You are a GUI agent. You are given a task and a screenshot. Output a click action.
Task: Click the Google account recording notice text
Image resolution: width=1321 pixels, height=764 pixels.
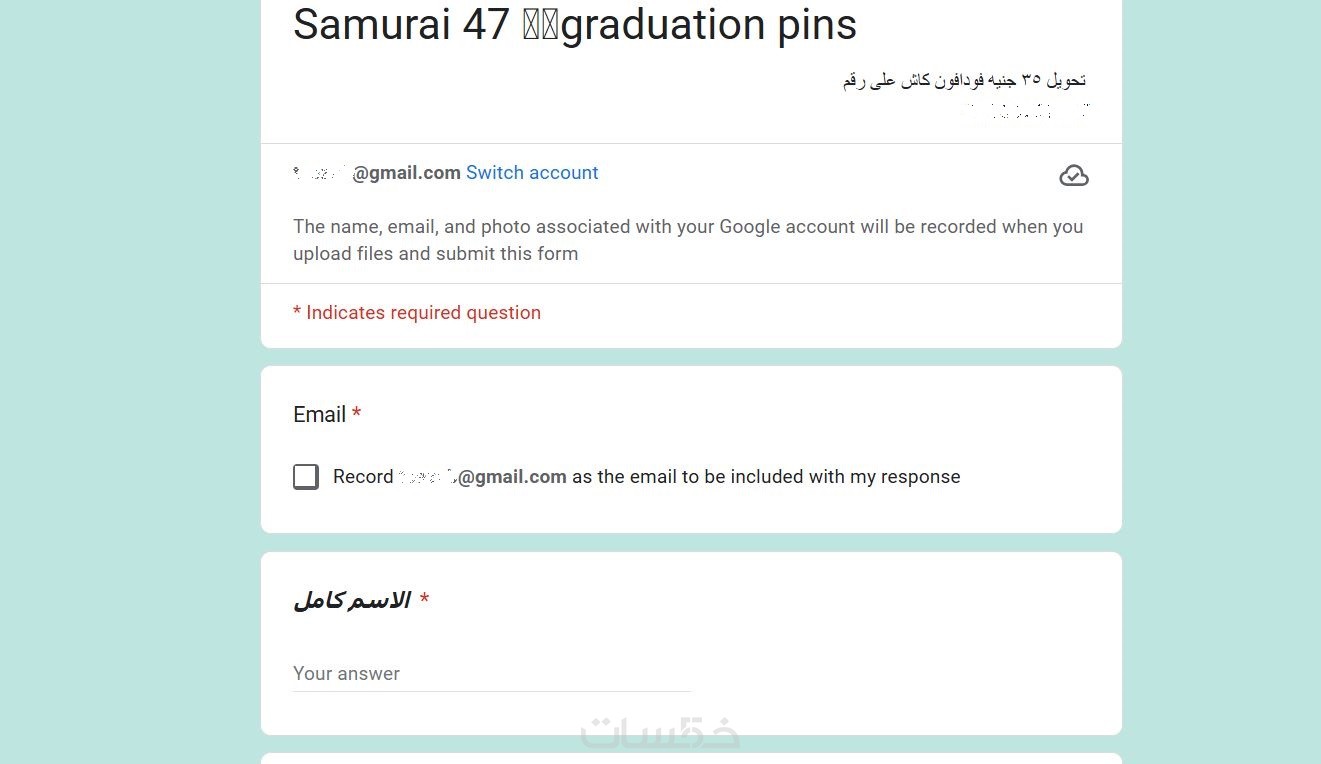click(x=687, y=227)
